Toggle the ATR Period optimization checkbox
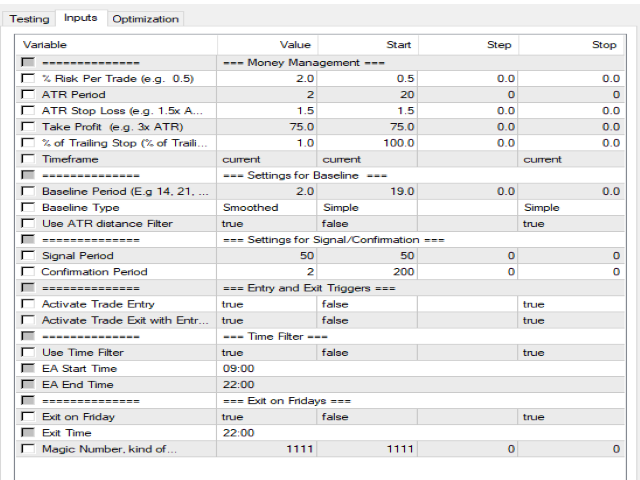The height and width of the screenshot is (480, 640). tap(28, 95)
